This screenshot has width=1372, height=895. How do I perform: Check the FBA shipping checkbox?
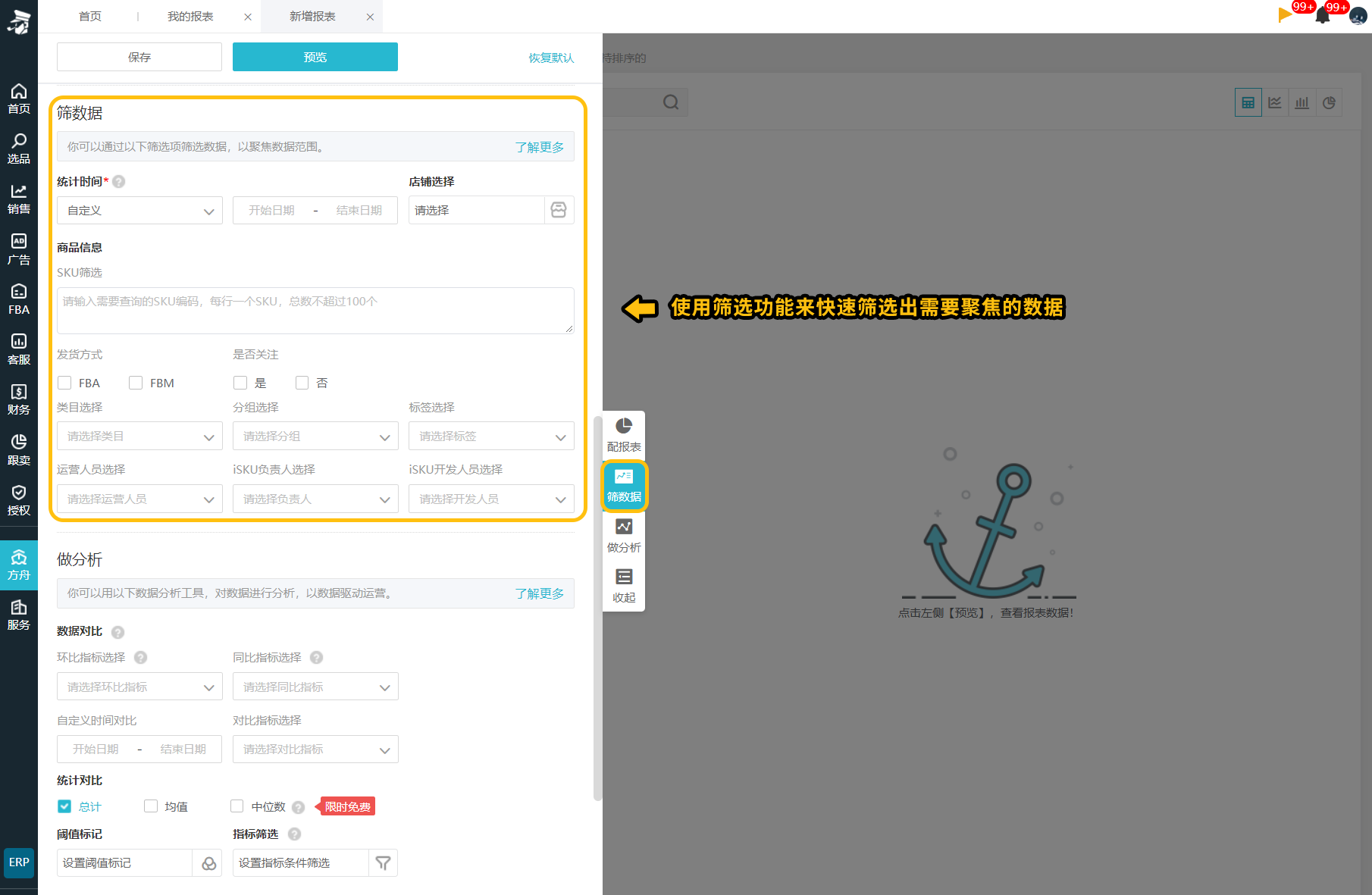(64, 383)
